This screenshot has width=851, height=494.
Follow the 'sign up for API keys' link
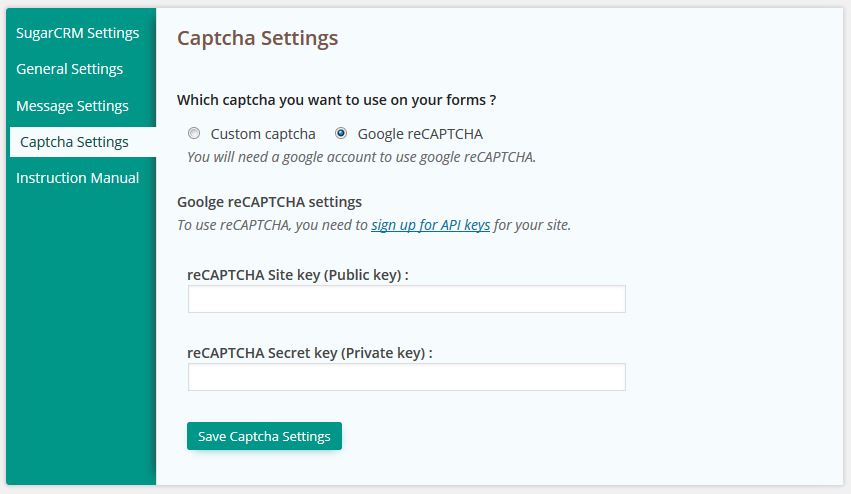(430, 225)
